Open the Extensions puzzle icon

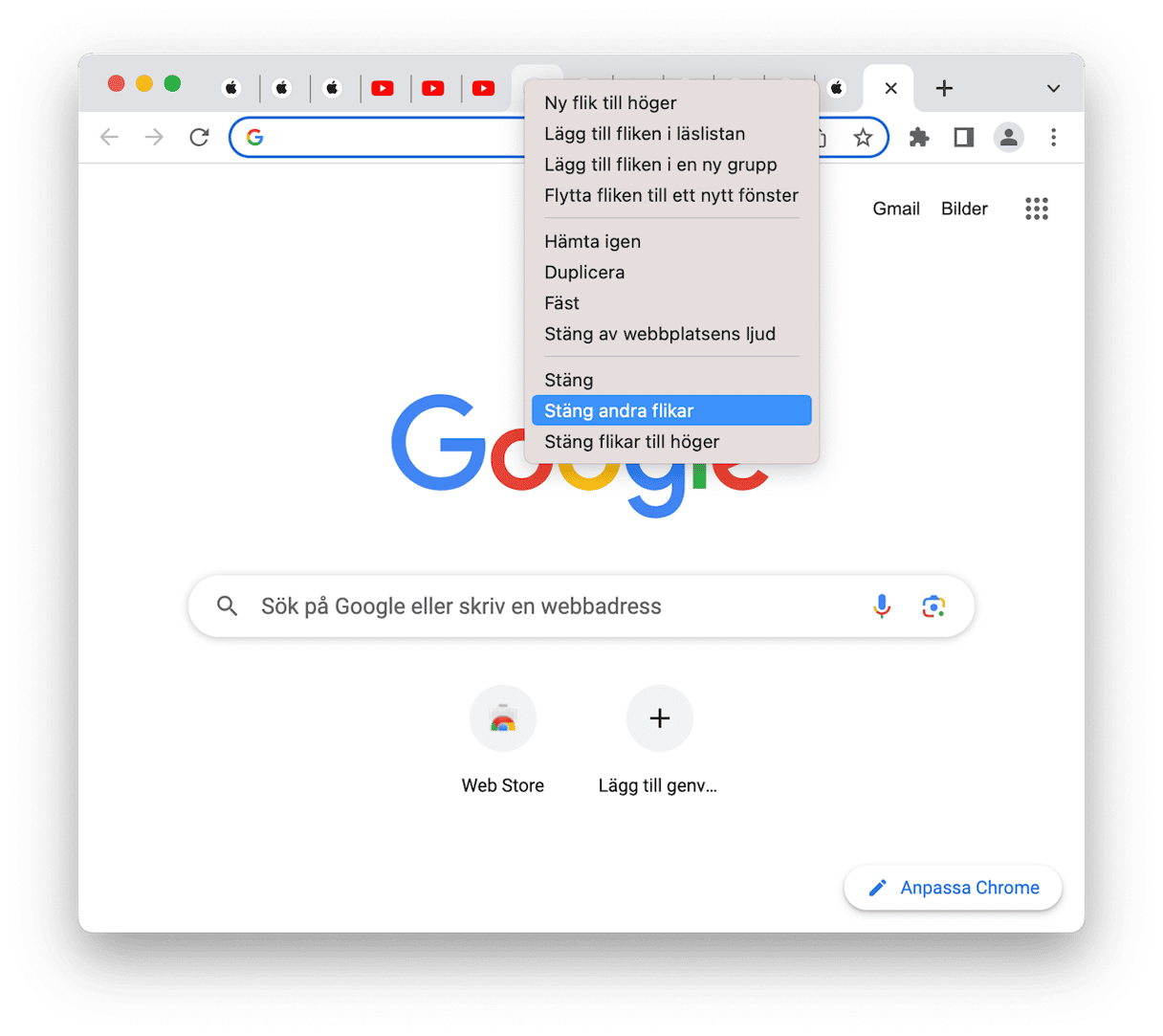[x=919, y=138]
